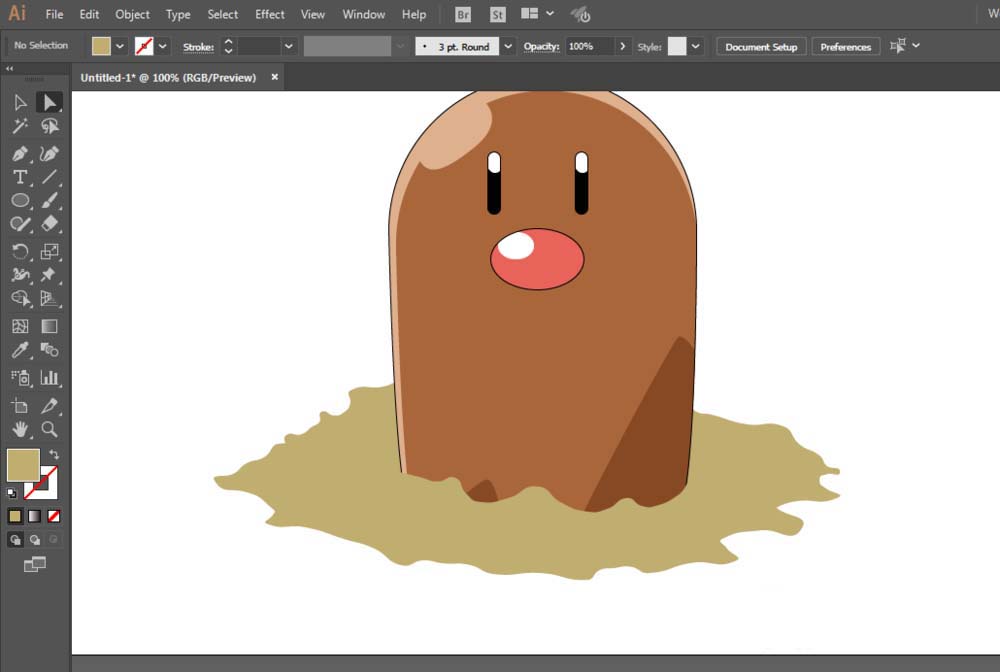Open the Style dropdown arrow
The height and width of the screenshot is (672, 1000).
pyautogui.click(x=695, y=47)
